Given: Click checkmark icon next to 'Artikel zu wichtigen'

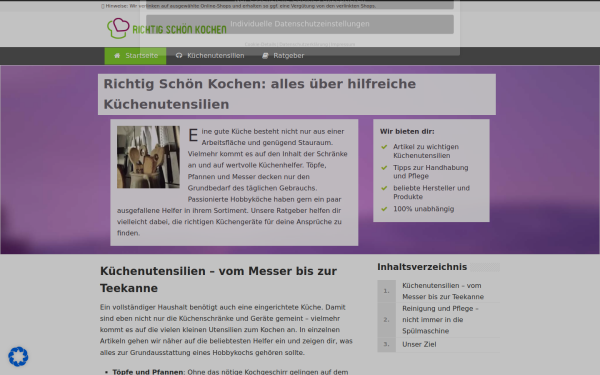Looking at the screenshot, I should pos(384,147).
